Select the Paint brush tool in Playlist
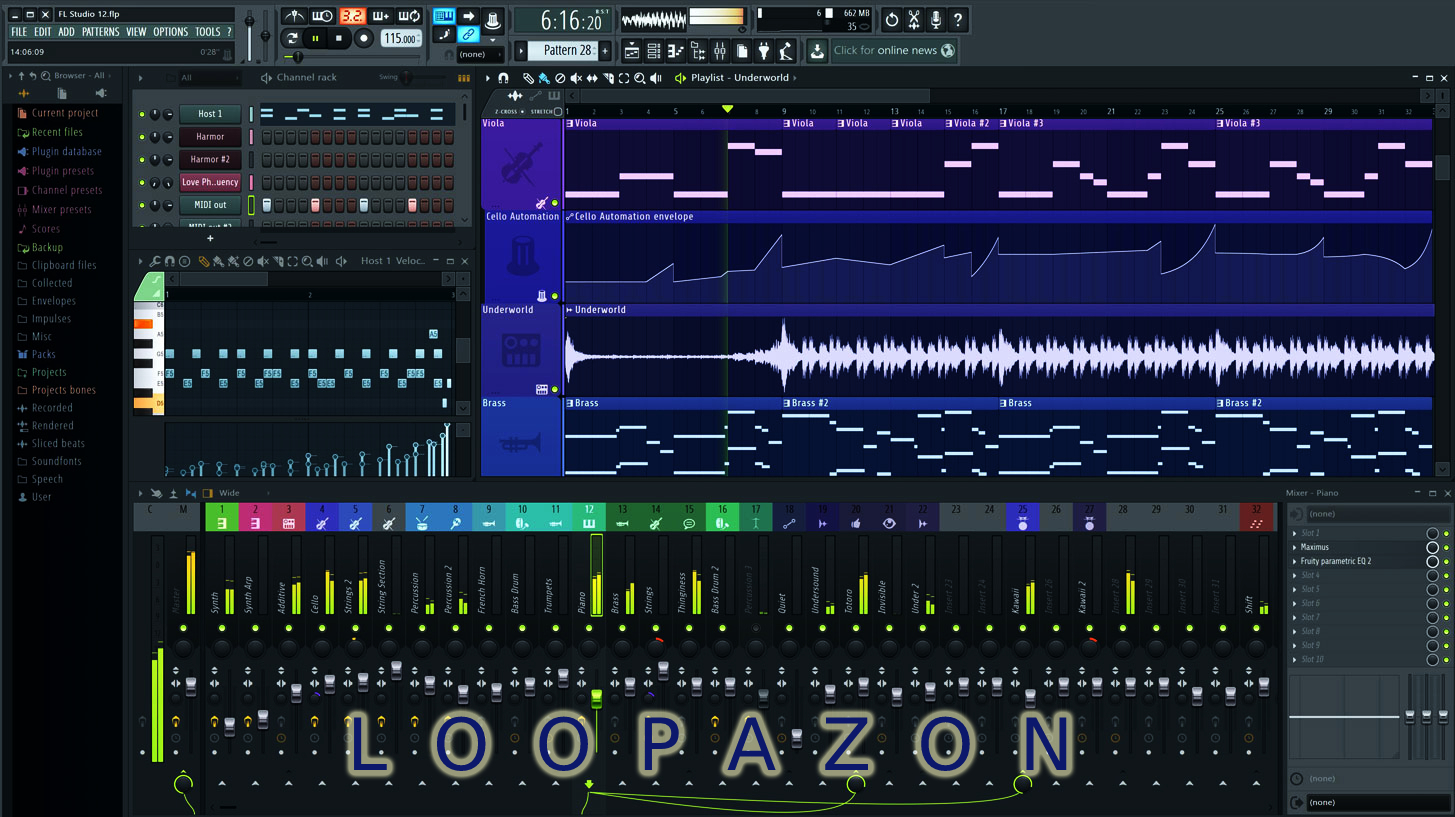 pos(544,78)
